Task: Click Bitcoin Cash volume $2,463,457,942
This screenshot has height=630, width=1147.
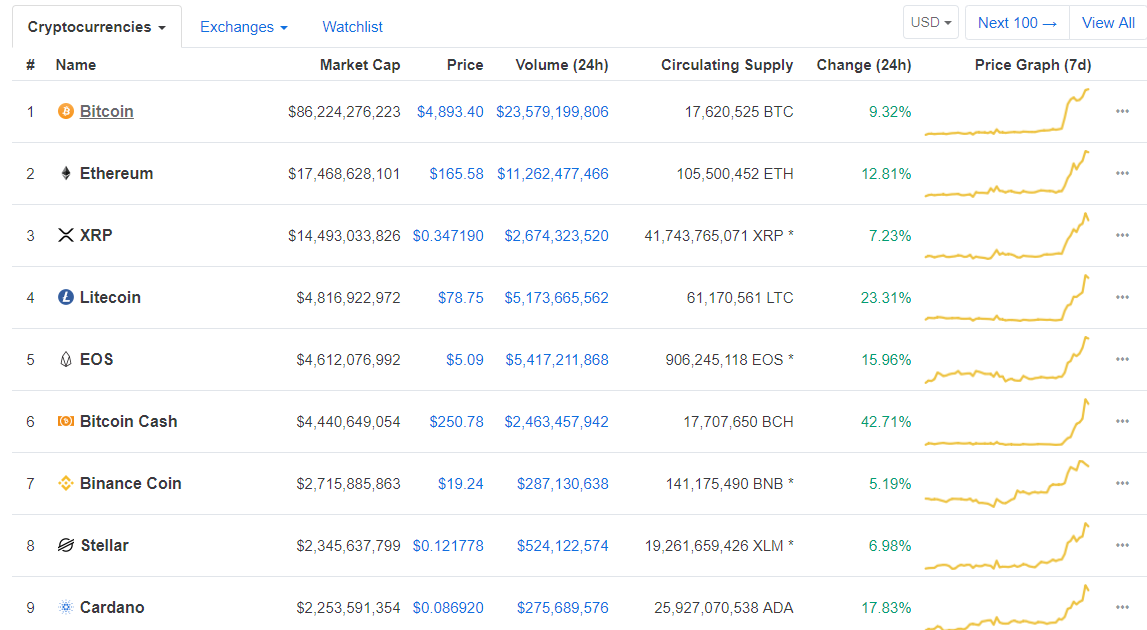Action: pyautogui.click(x=557, y=422)
